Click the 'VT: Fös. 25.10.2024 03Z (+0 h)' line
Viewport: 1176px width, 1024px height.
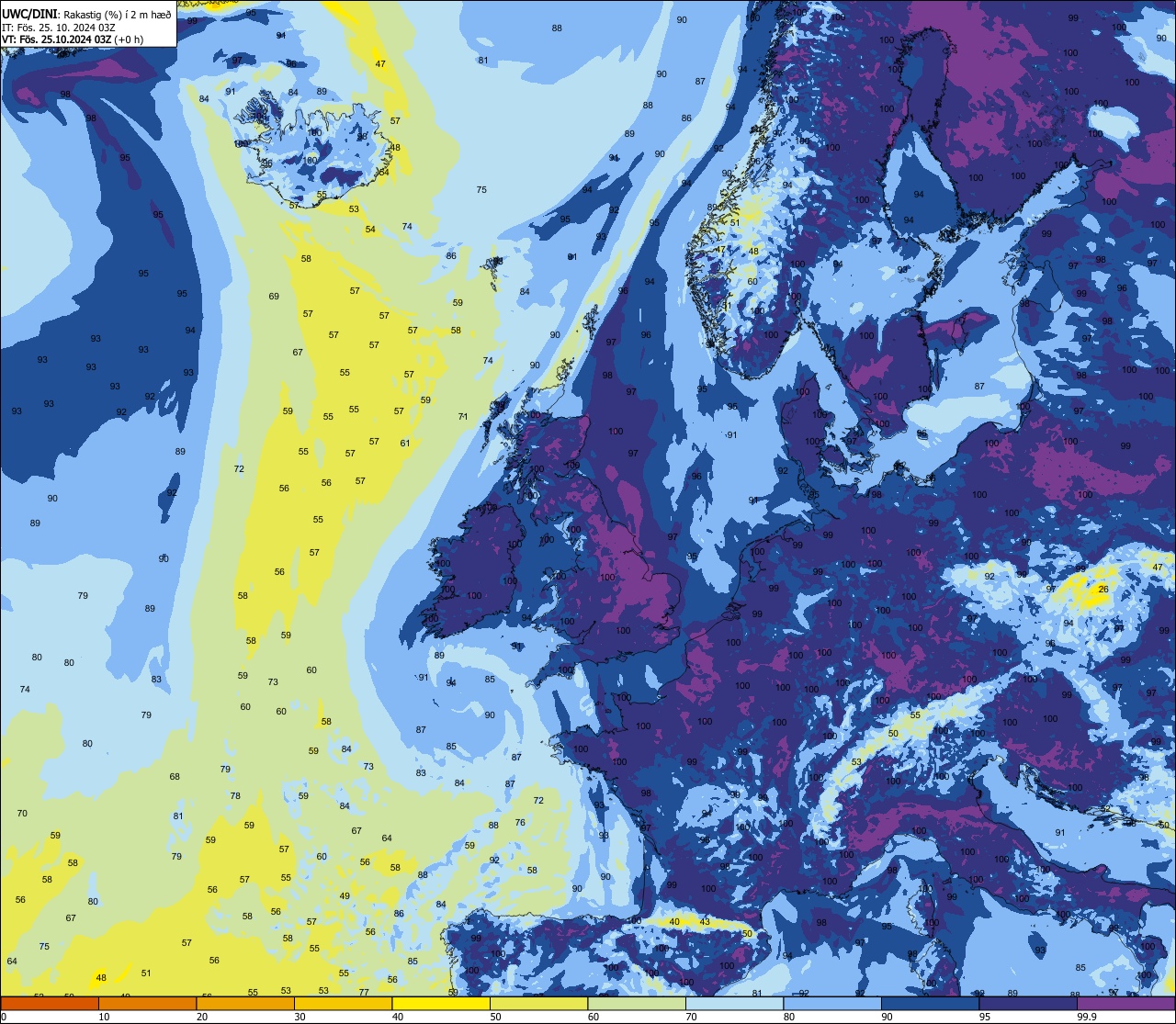[72, 40]
